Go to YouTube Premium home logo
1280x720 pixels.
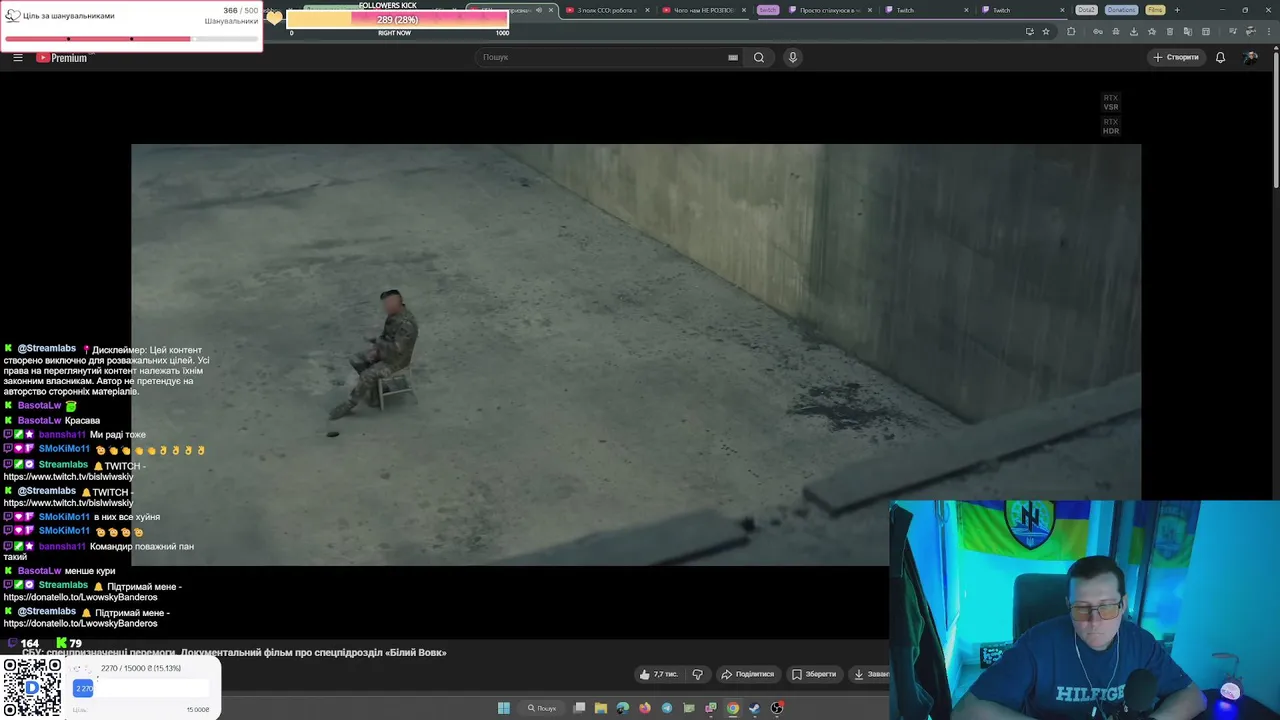[62, 57]
